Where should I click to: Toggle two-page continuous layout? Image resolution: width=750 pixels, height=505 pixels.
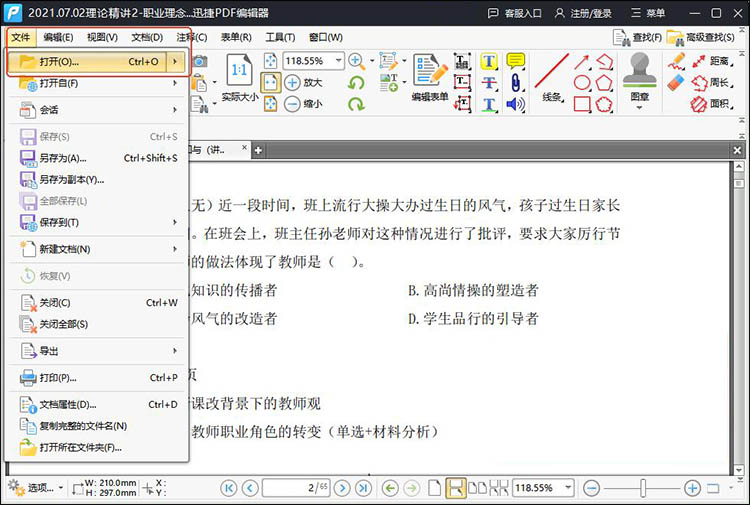coord(498,488)
